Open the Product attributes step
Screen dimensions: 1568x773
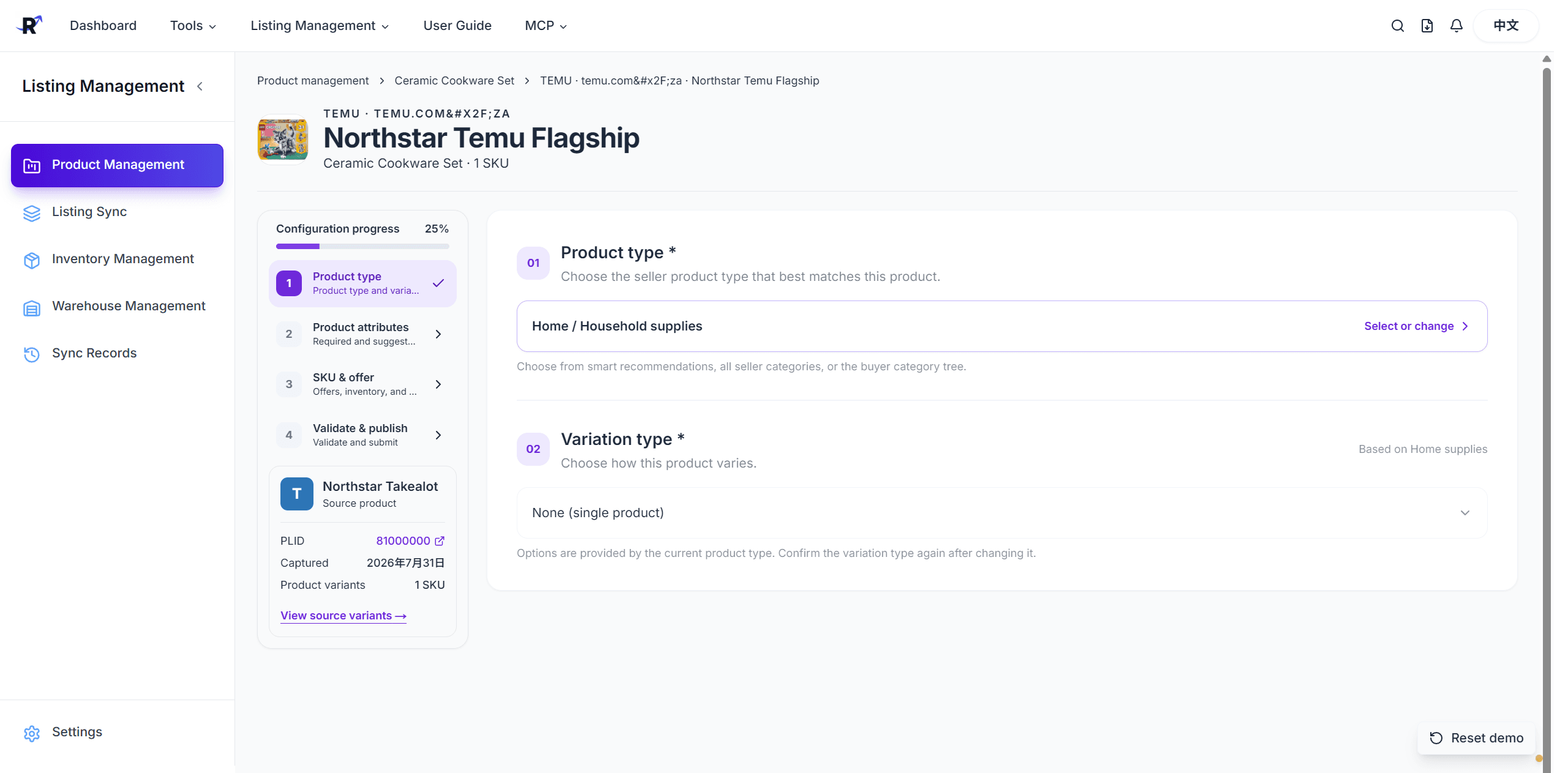tap(362, 334)
